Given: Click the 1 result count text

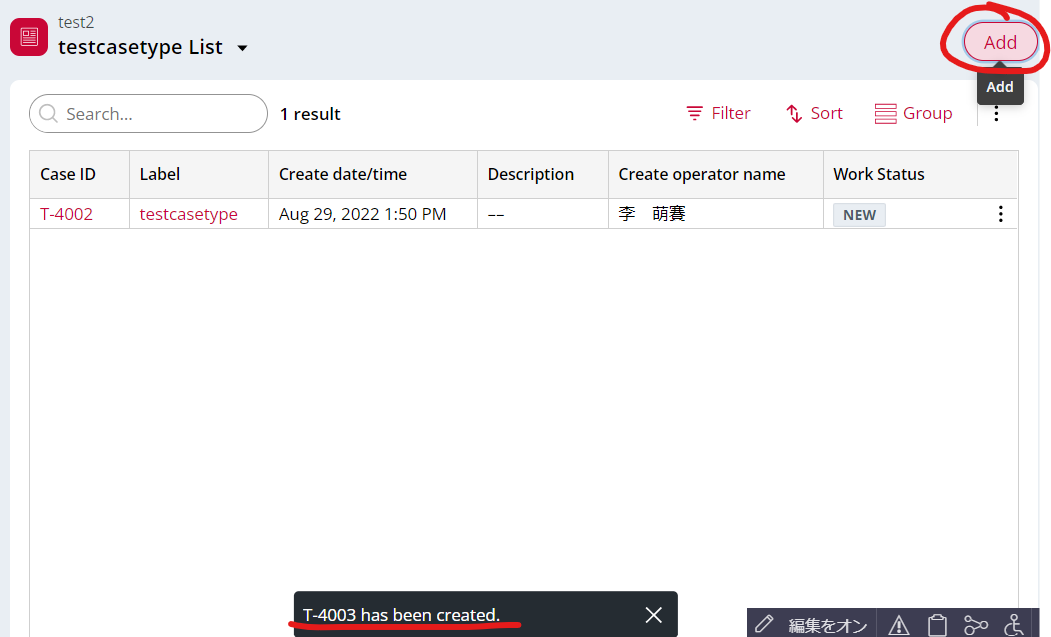Looking at the screenshot, I should coord(310,114).
